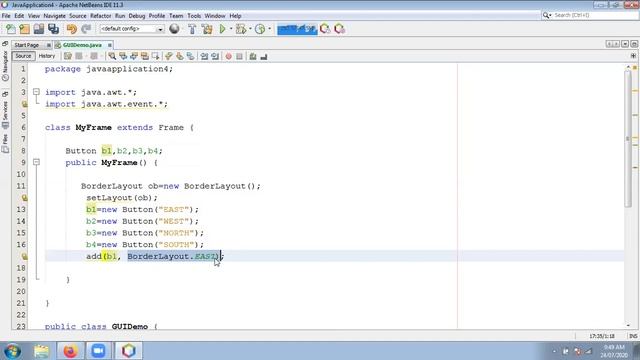Click the Find Selection magnifier icon in editor toolbar
This screenshot has width=640, height=360.
[111, 56]
